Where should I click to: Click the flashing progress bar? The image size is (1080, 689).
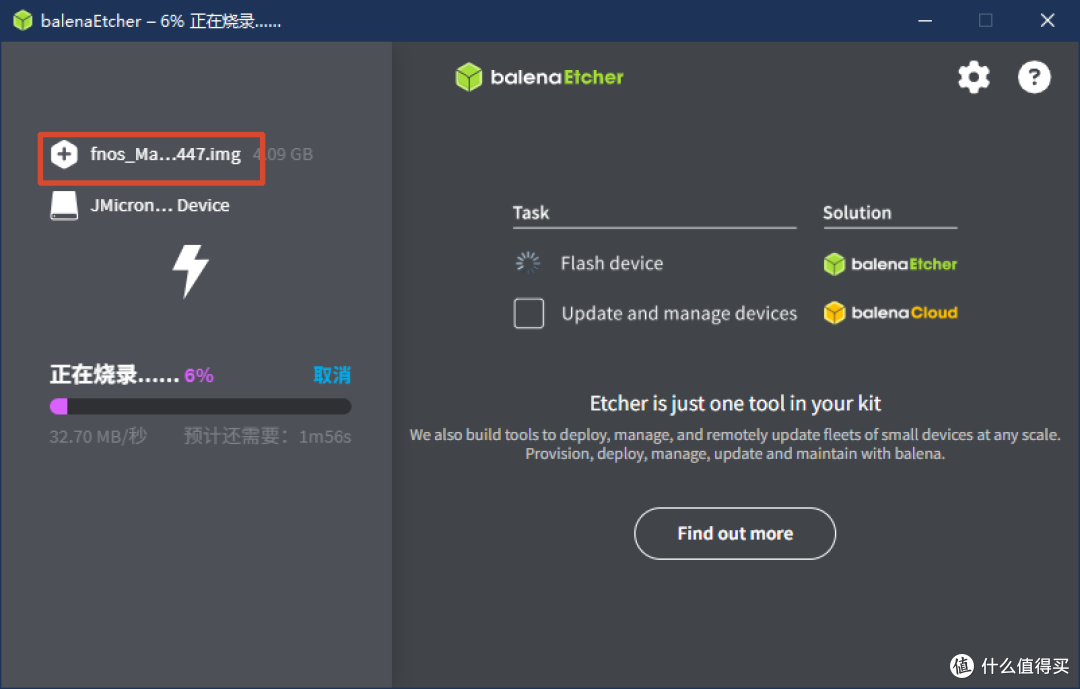tap(200, 407)
